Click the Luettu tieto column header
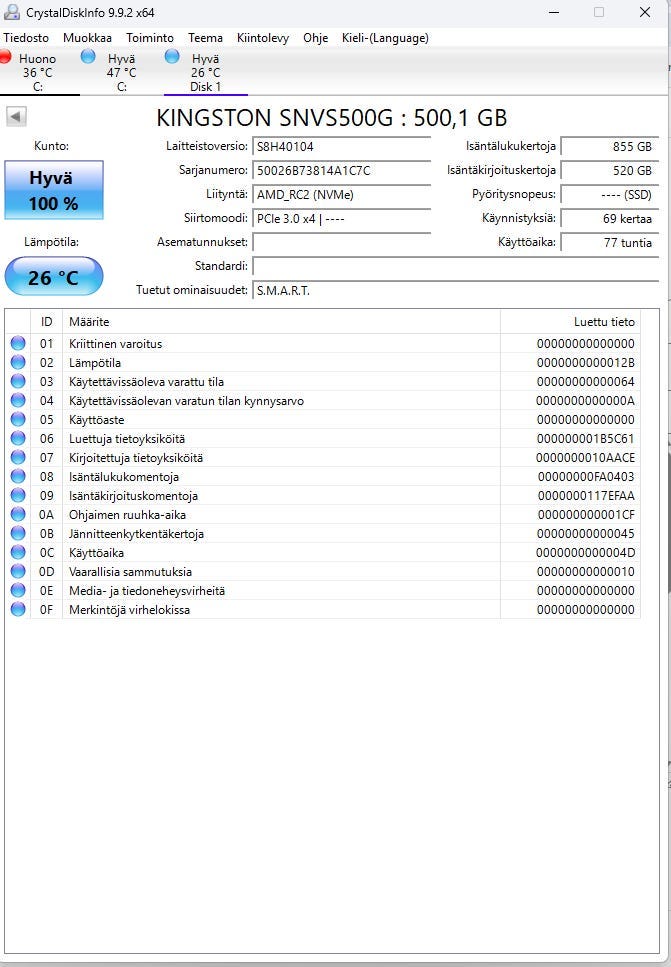The image size is (671, 967). pos(570,322)
